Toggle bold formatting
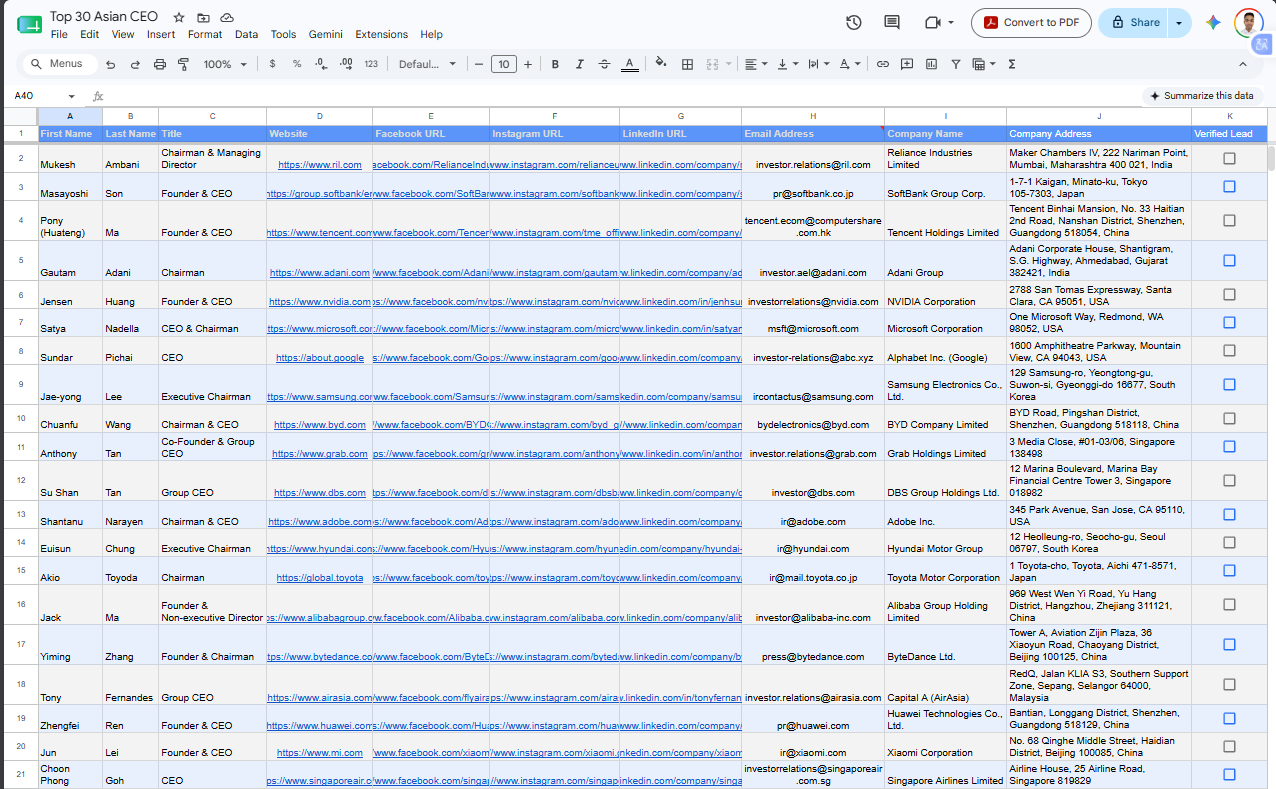 pyautogui.click(x=555, y=64)
